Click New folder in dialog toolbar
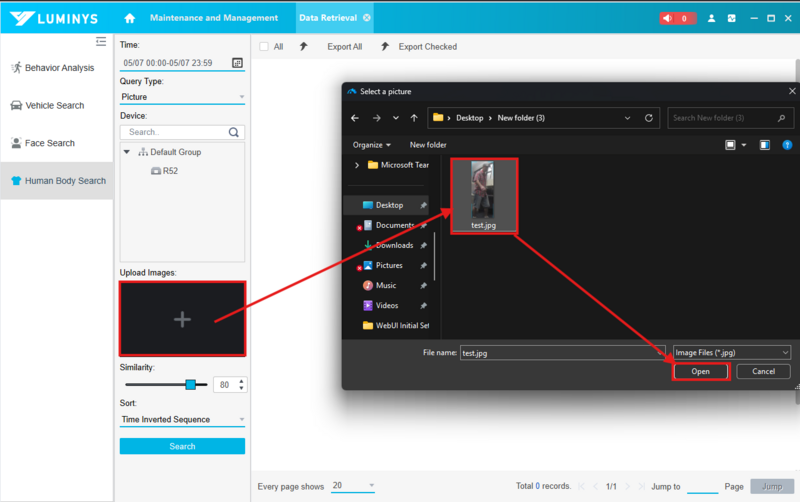800x502 pixels. [x=428, y=145]
